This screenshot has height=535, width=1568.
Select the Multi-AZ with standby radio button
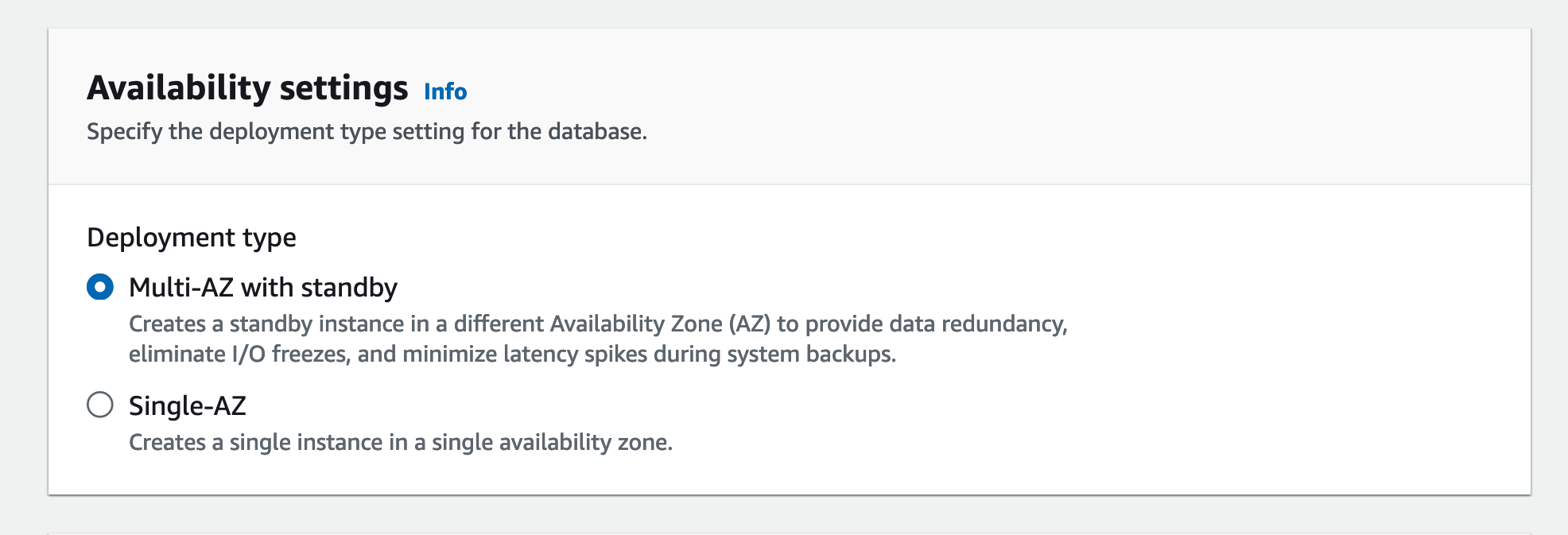(x=100, y=287)
